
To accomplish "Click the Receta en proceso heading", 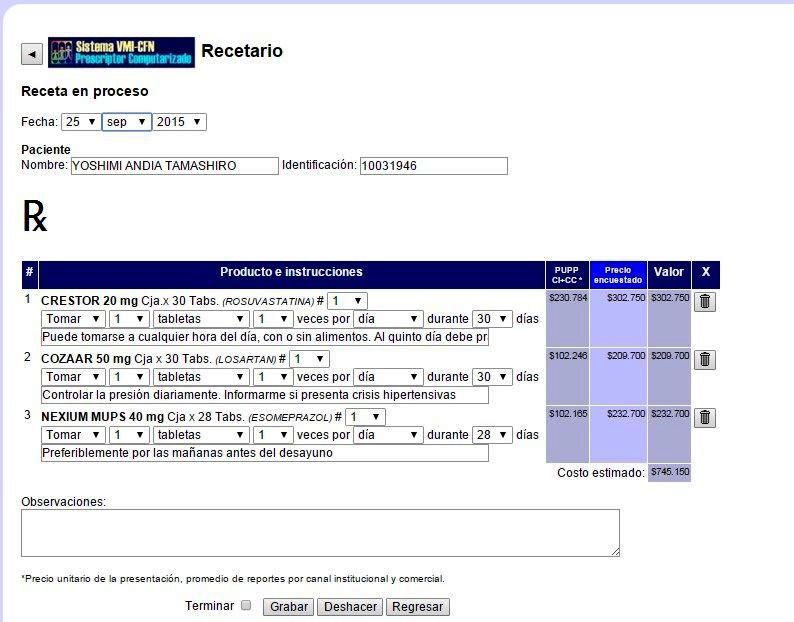I will pyautogui.click(x=85, y=91).
